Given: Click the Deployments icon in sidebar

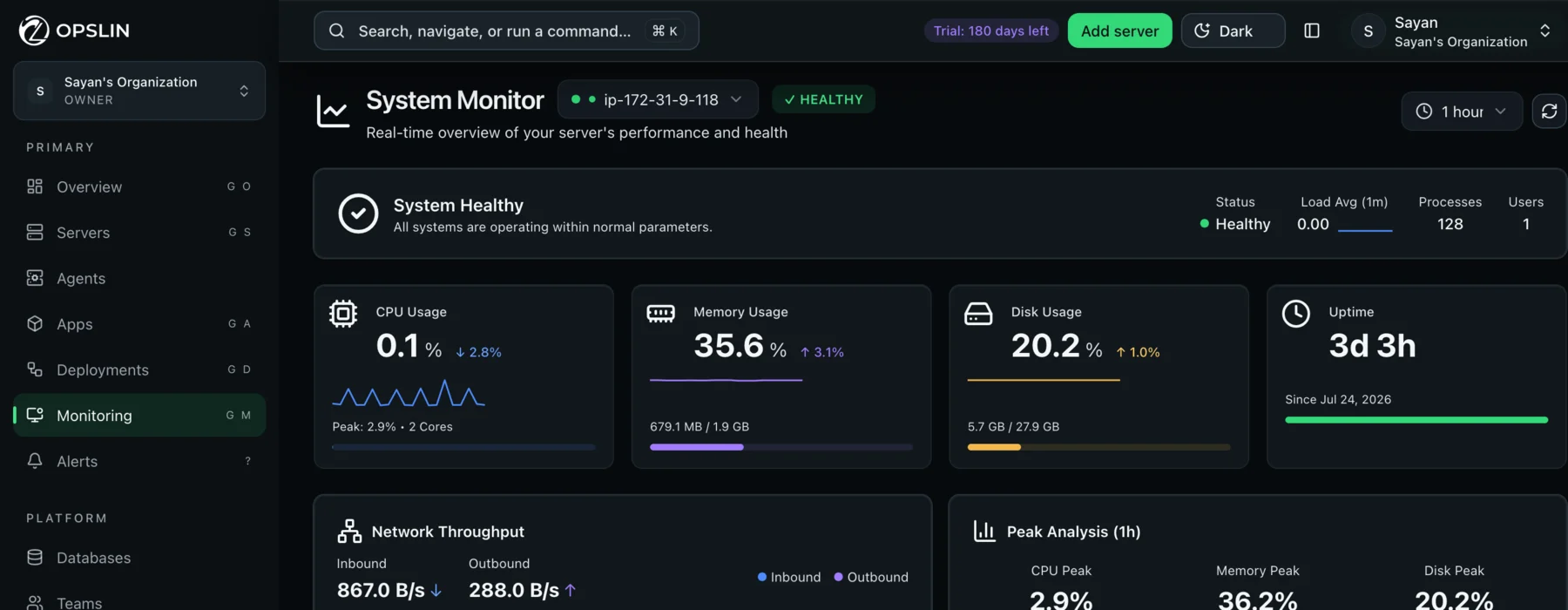Looking at the screenshot, I should tap(35, 369).
